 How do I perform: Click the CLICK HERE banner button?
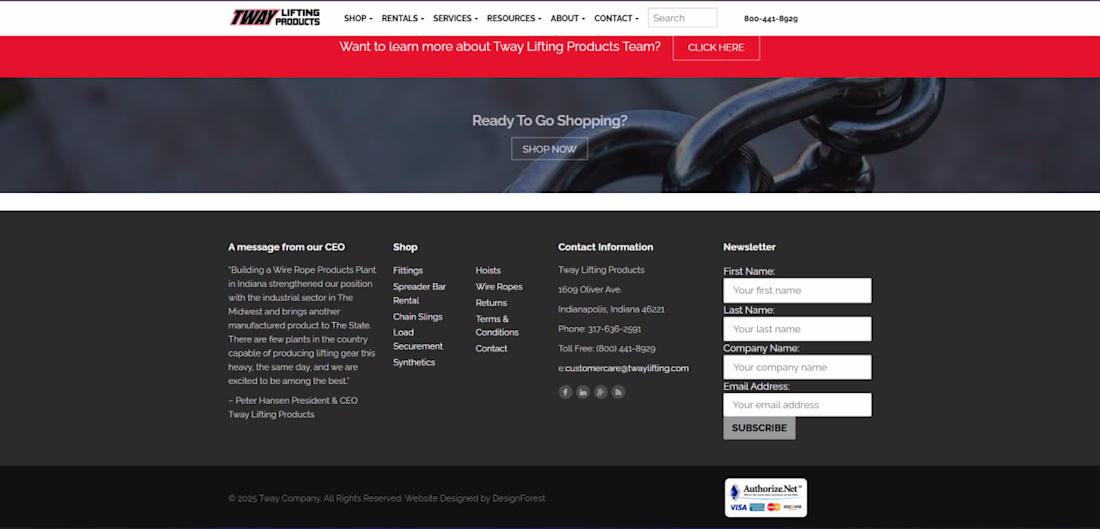(716, 48)
